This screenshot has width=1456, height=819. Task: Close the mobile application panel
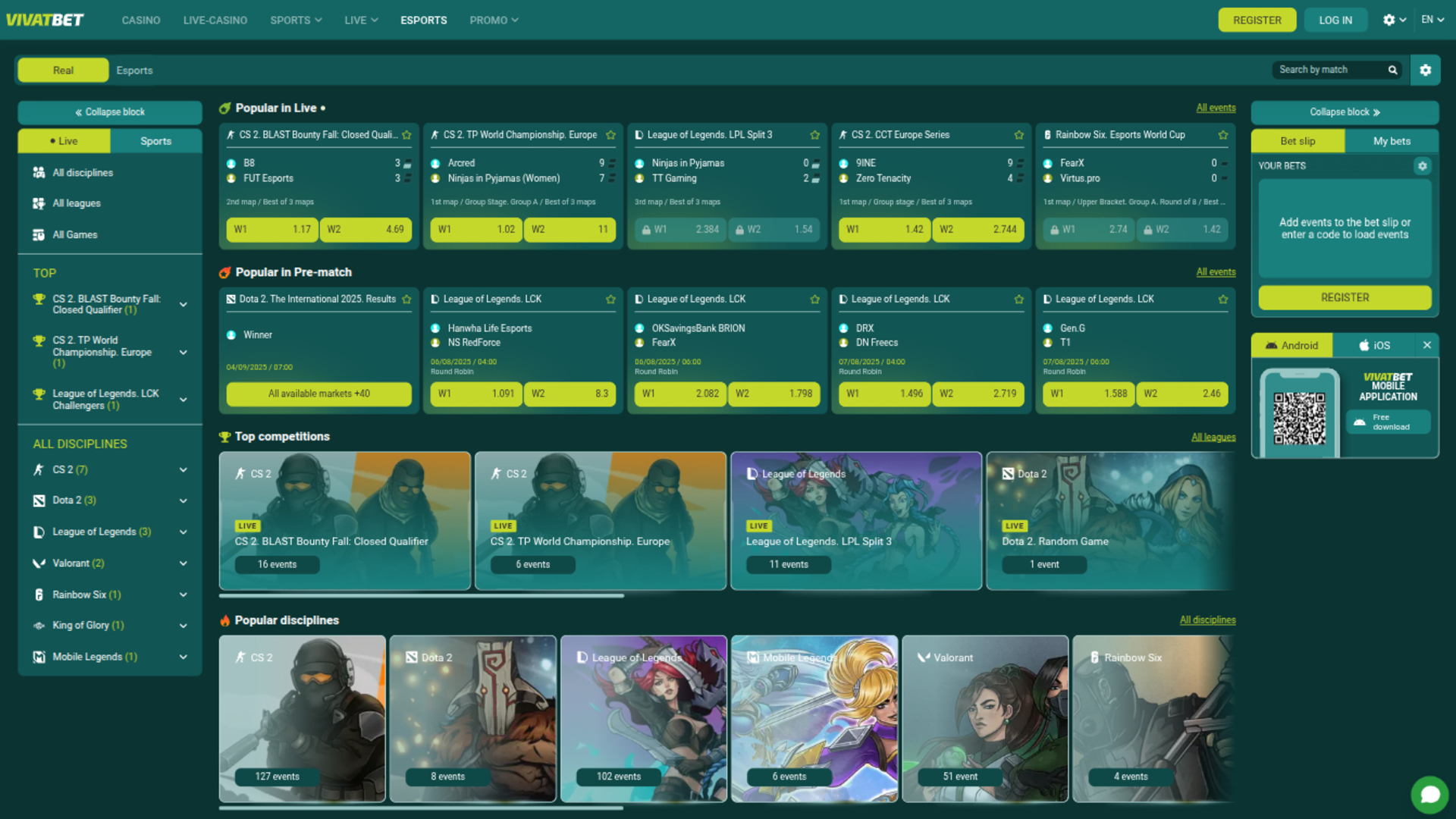point(1426,345)
